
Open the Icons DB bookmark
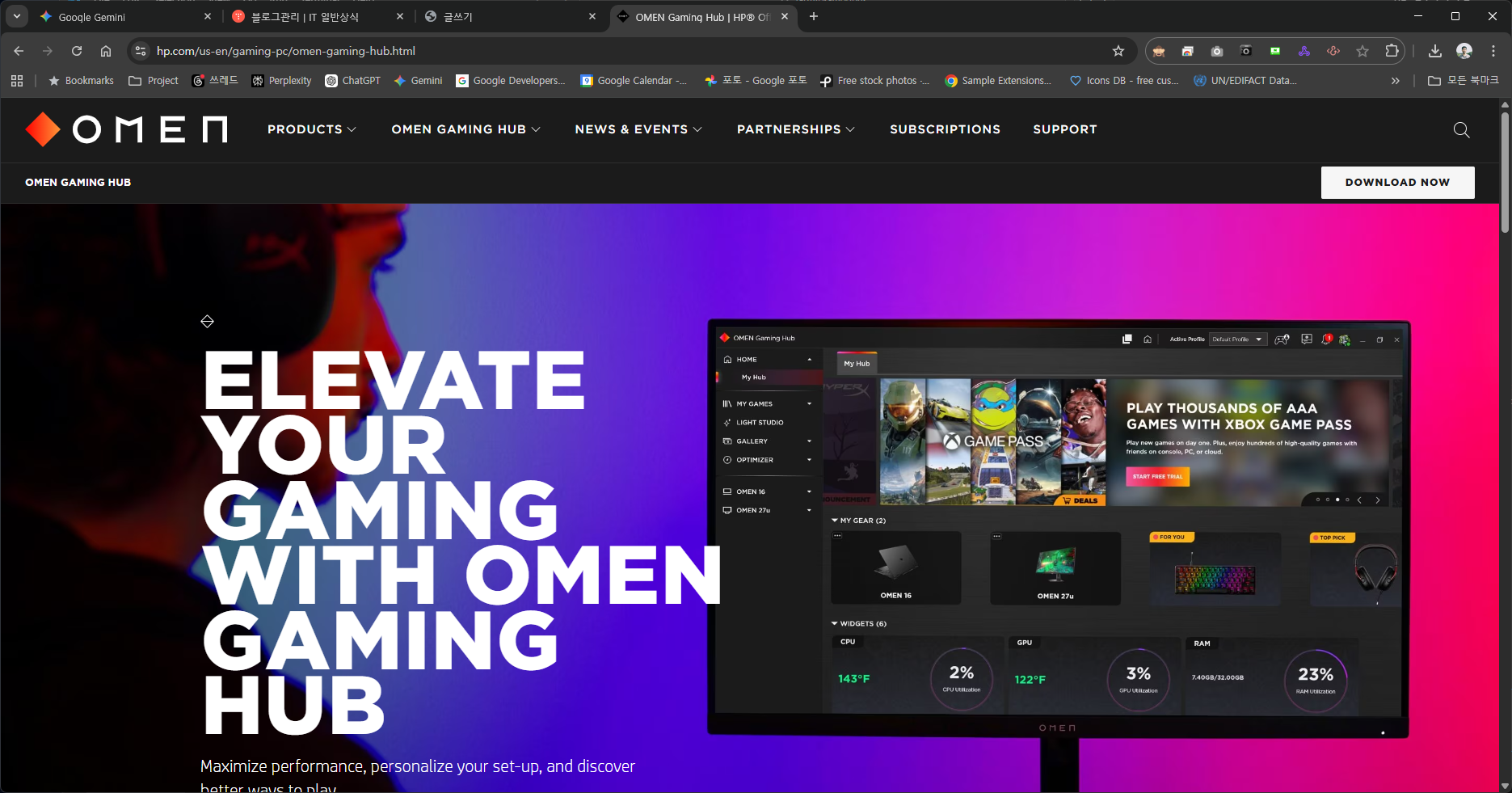1123,81
